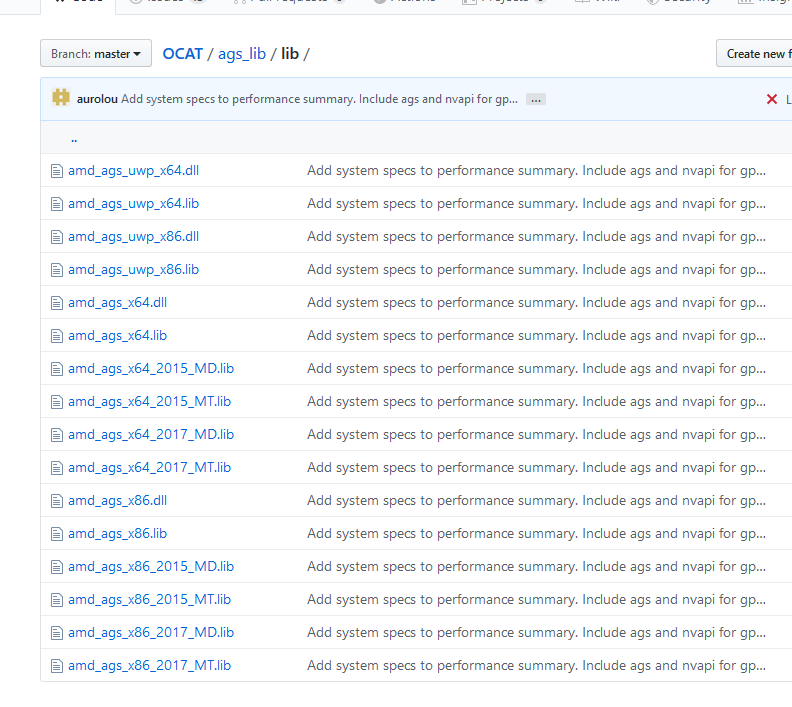This screenshot has width=792, height=707.
Task: Open aurolou author link
Action: pos(97,99)
